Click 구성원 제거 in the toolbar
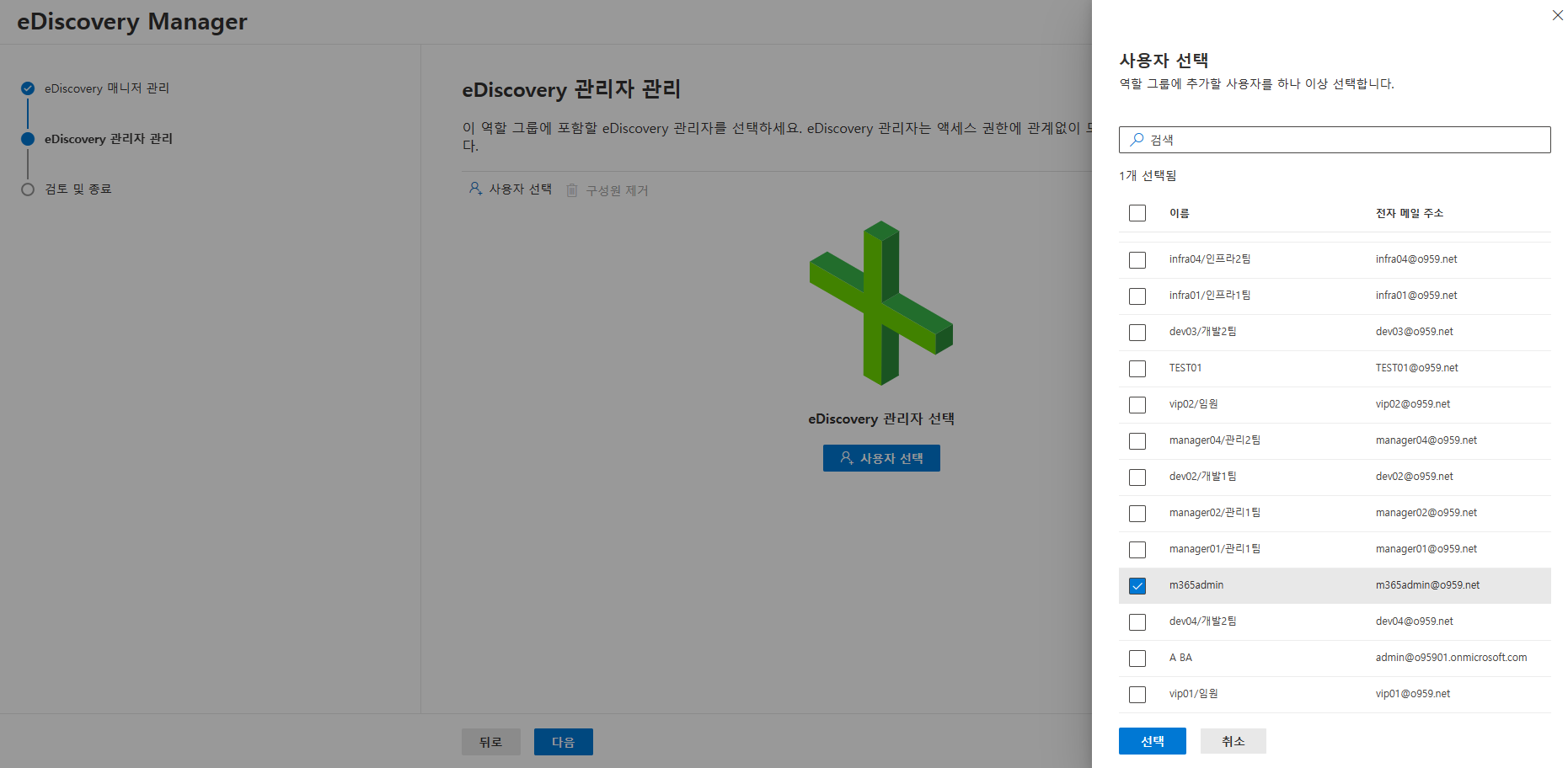This screenshot has width=1568, height=768. 607,190
